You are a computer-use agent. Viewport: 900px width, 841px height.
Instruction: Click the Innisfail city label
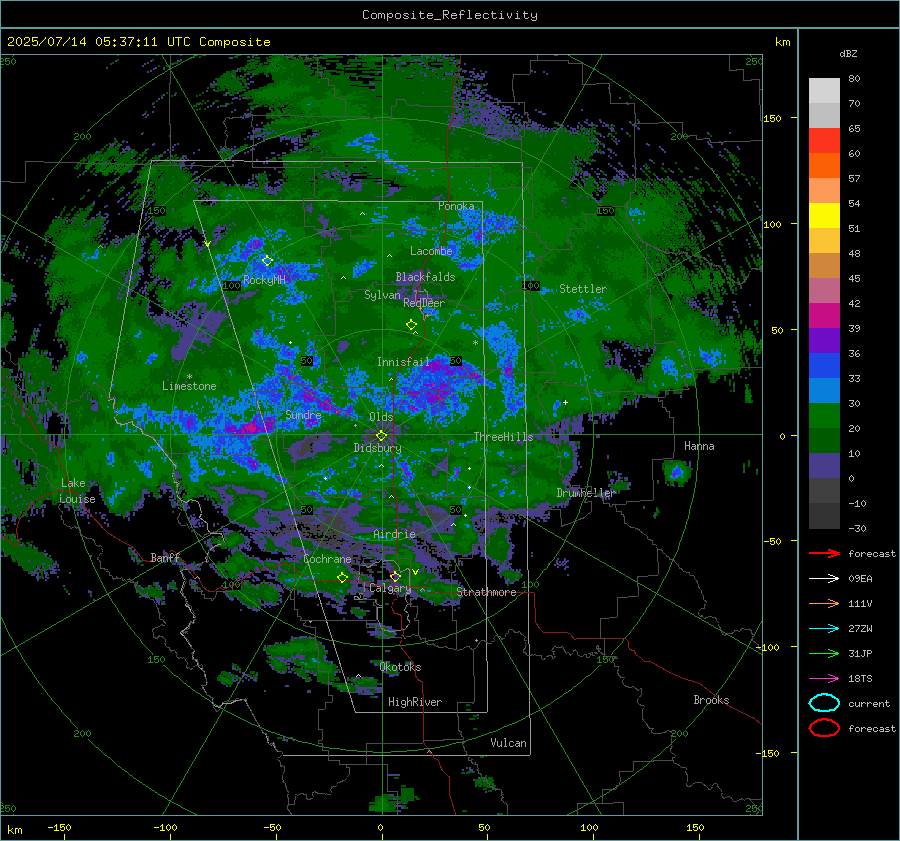[x=403, y=362]
